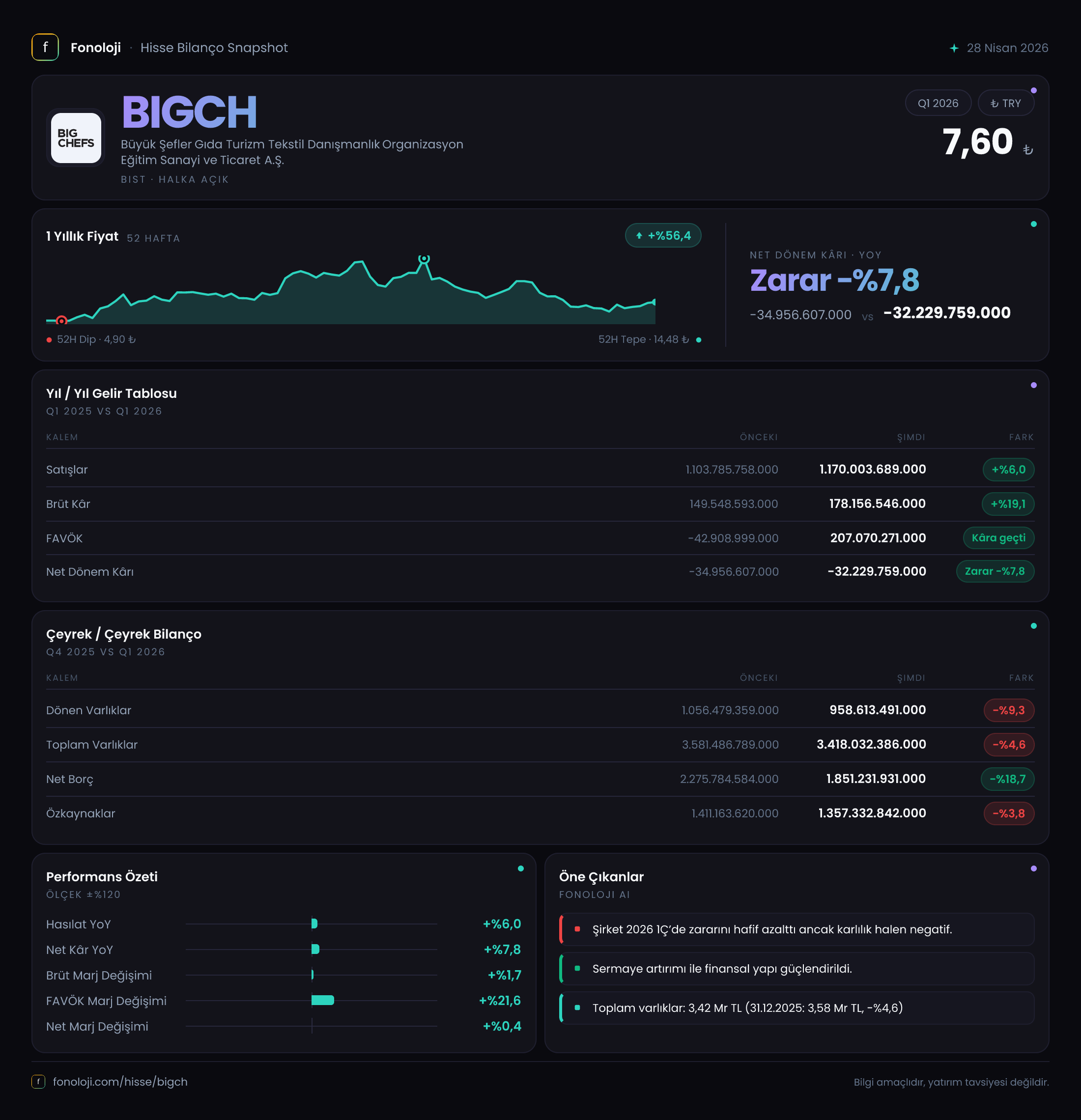The image size is (1081, 1120).
Task: Click the Net Kâr YoY performance bar
Action: point(315,949)
